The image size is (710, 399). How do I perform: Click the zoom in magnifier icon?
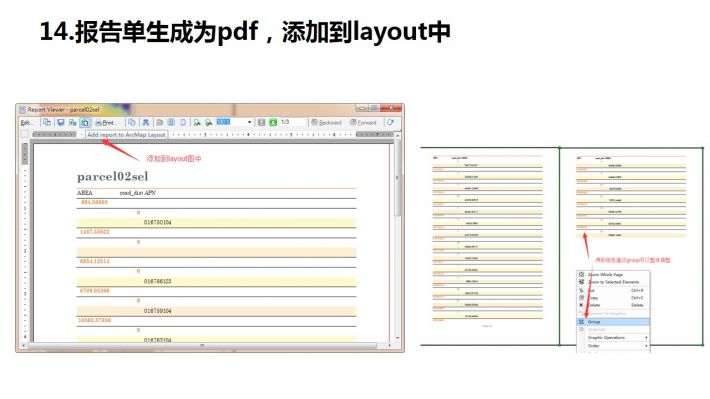tap(197, 123)
